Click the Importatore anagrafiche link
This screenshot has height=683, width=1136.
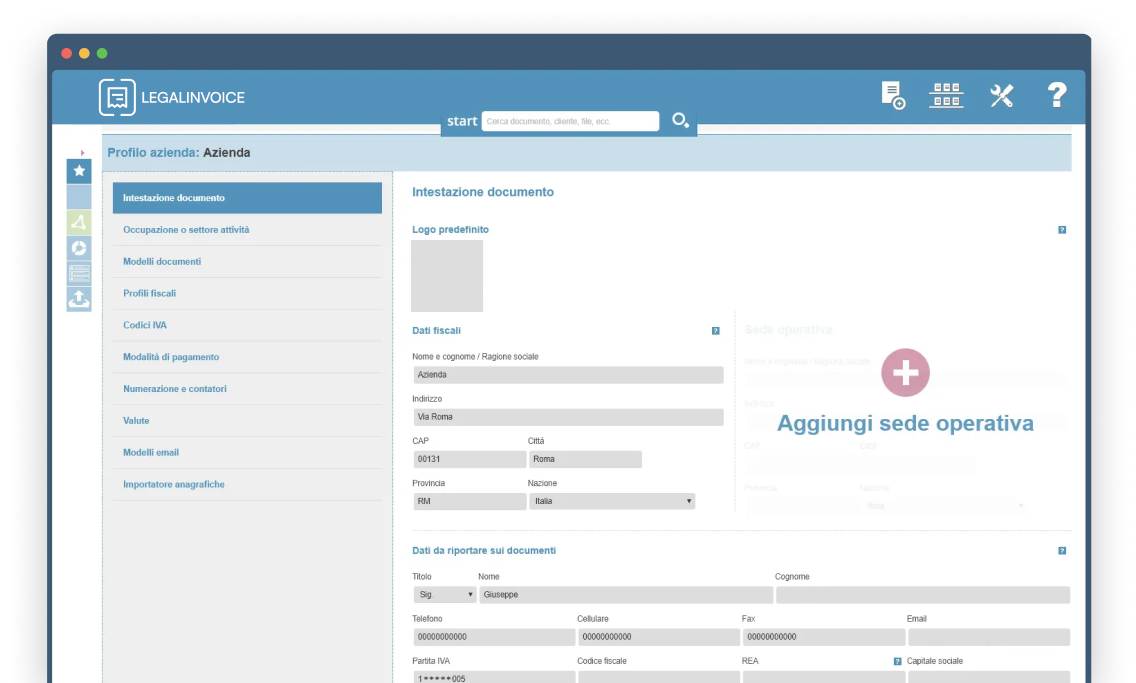click(174, 484)
